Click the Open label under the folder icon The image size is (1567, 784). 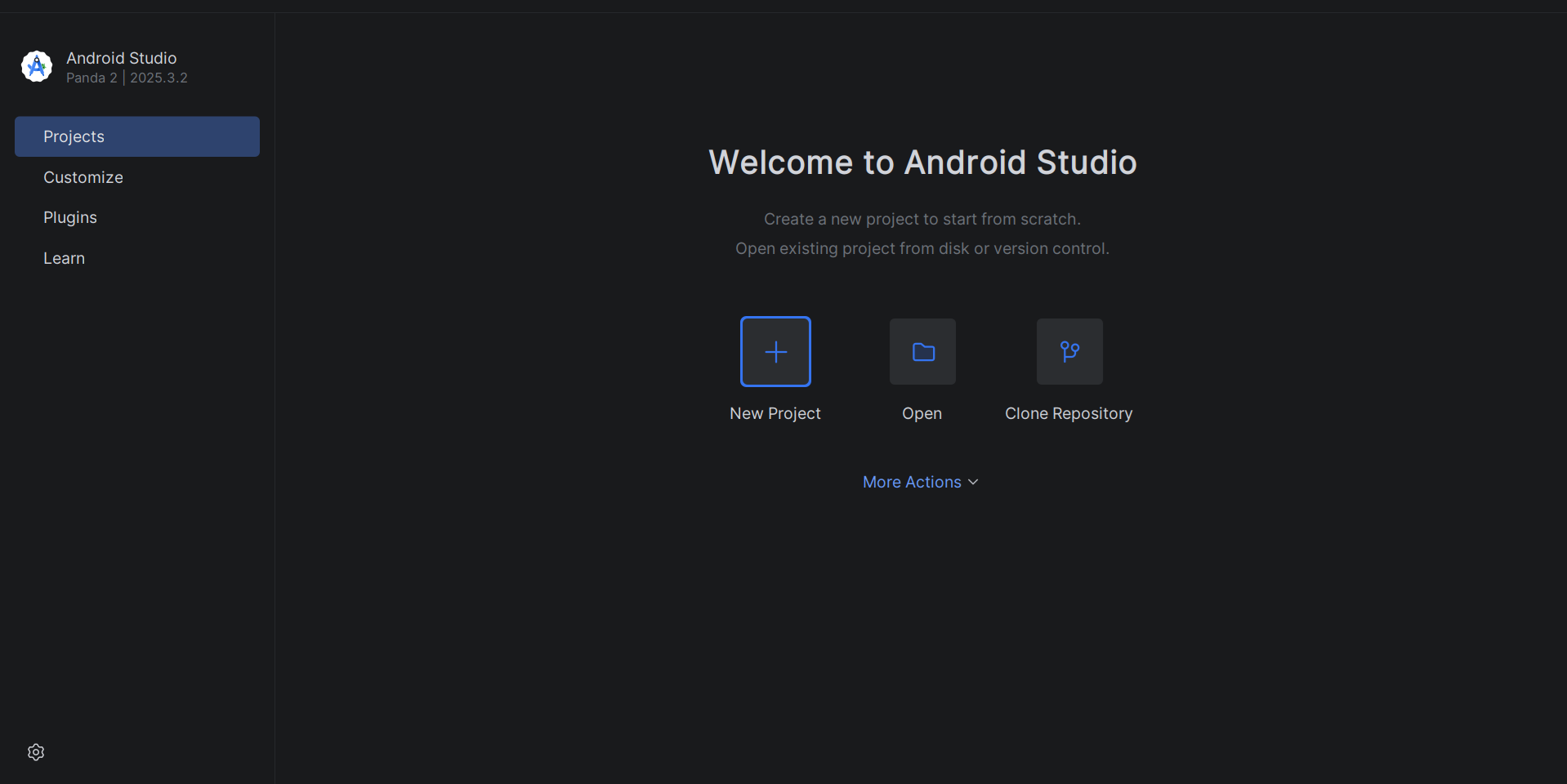coord(922,413)
